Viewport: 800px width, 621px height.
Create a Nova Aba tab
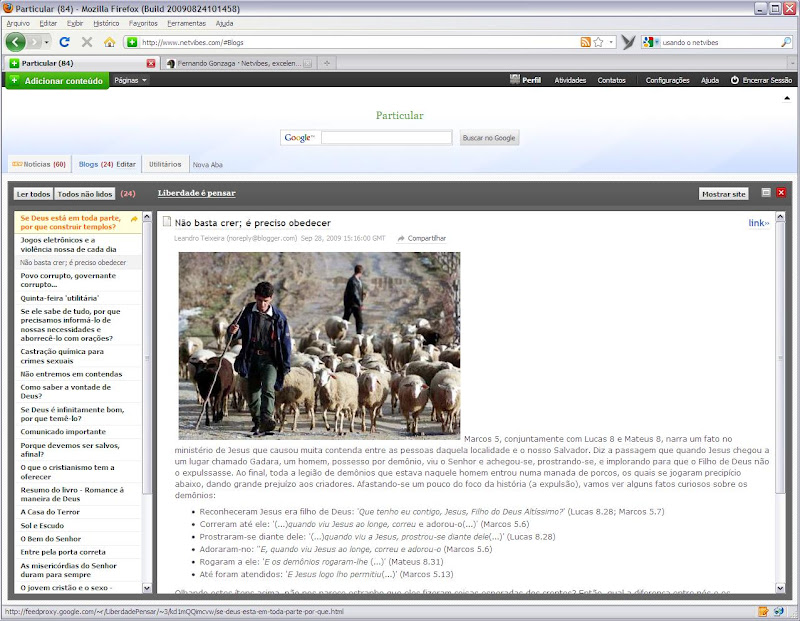pos(207,165)
